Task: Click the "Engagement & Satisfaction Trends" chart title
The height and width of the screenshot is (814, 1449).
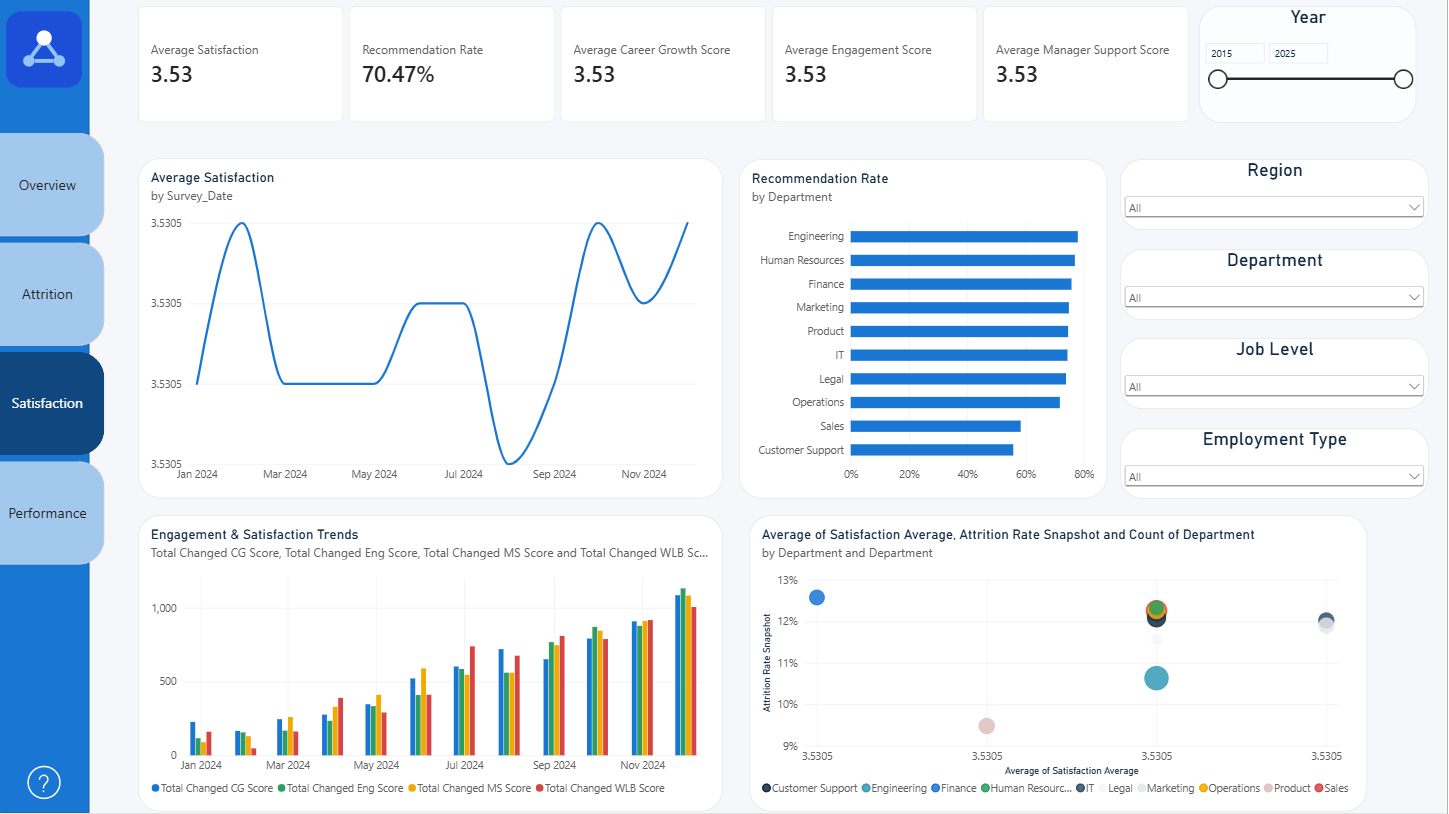Action: click(x=254, y=535)
